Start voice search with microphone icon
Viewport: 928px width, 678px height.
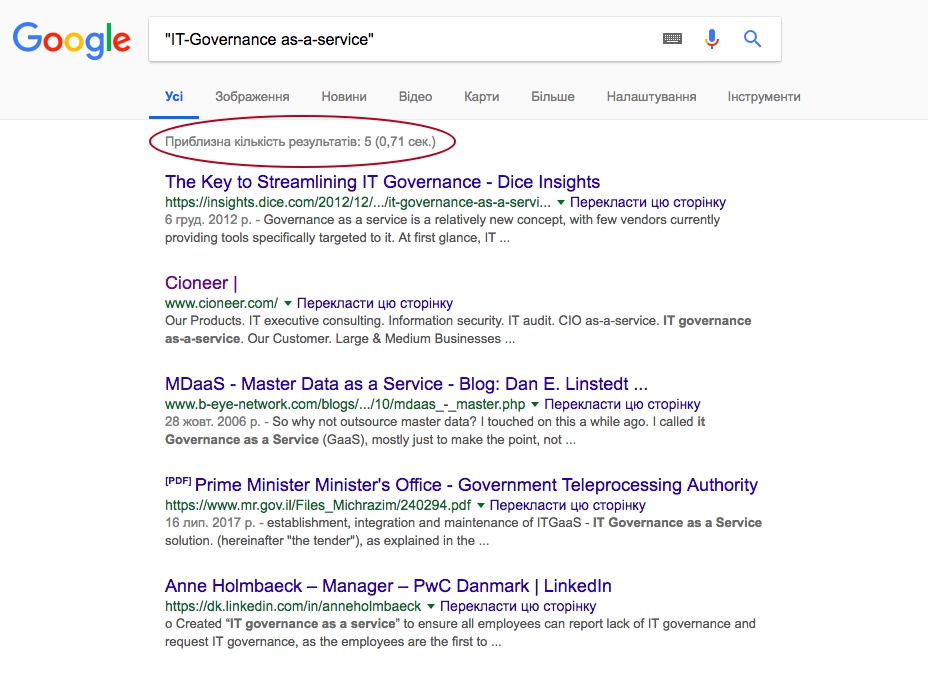coord(712,39)
